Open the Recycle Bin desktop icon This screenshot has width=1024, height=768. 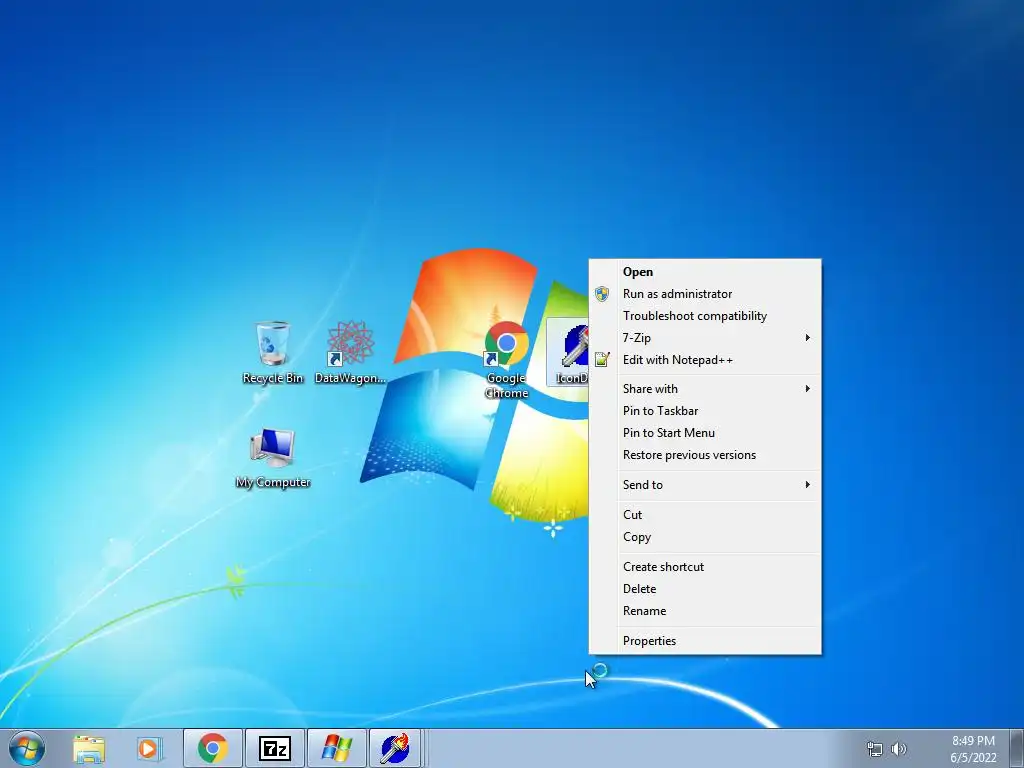[272, 353]
